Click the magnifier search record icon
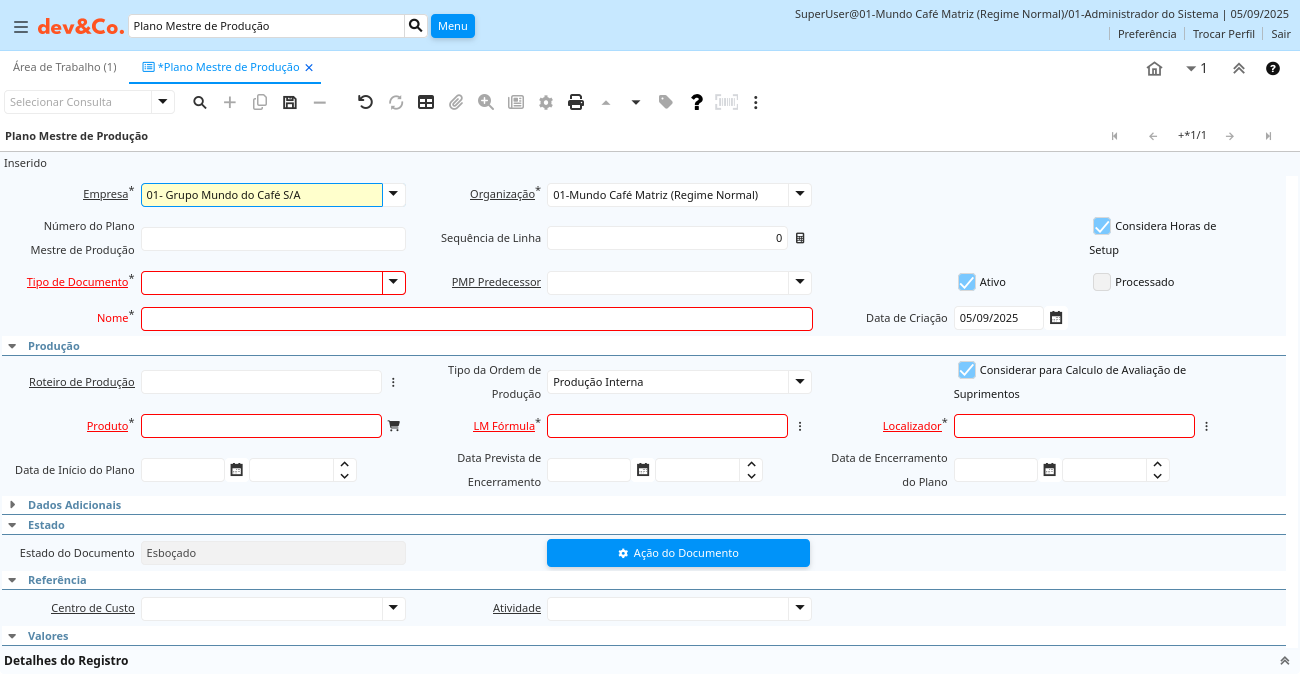The height and width of the screenshot is (674, 1300). (x=200, y=102)
